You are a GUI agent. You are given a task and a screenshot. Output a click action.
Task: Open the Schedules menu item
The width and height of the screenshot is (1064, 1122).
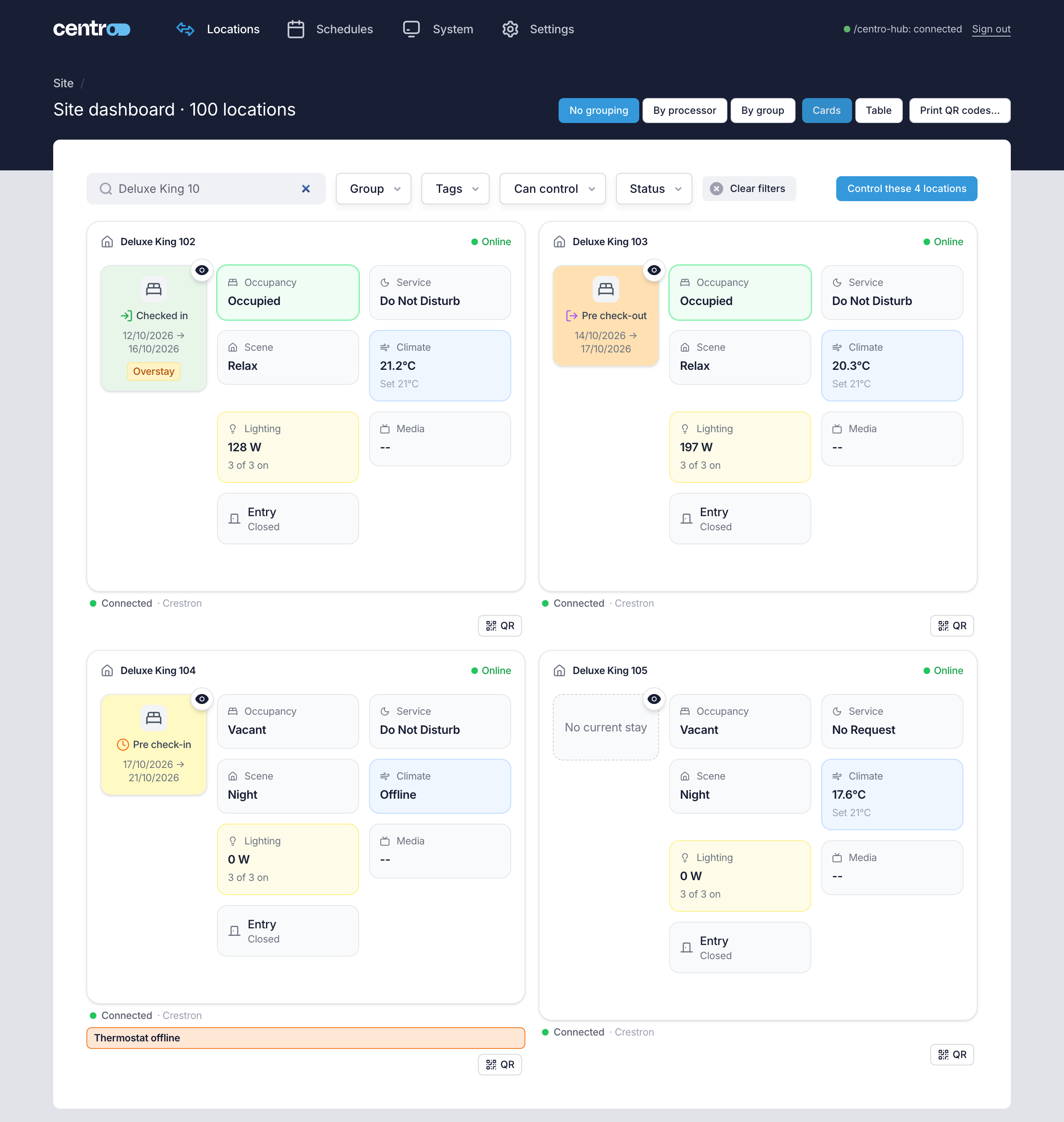click(330, 29)
